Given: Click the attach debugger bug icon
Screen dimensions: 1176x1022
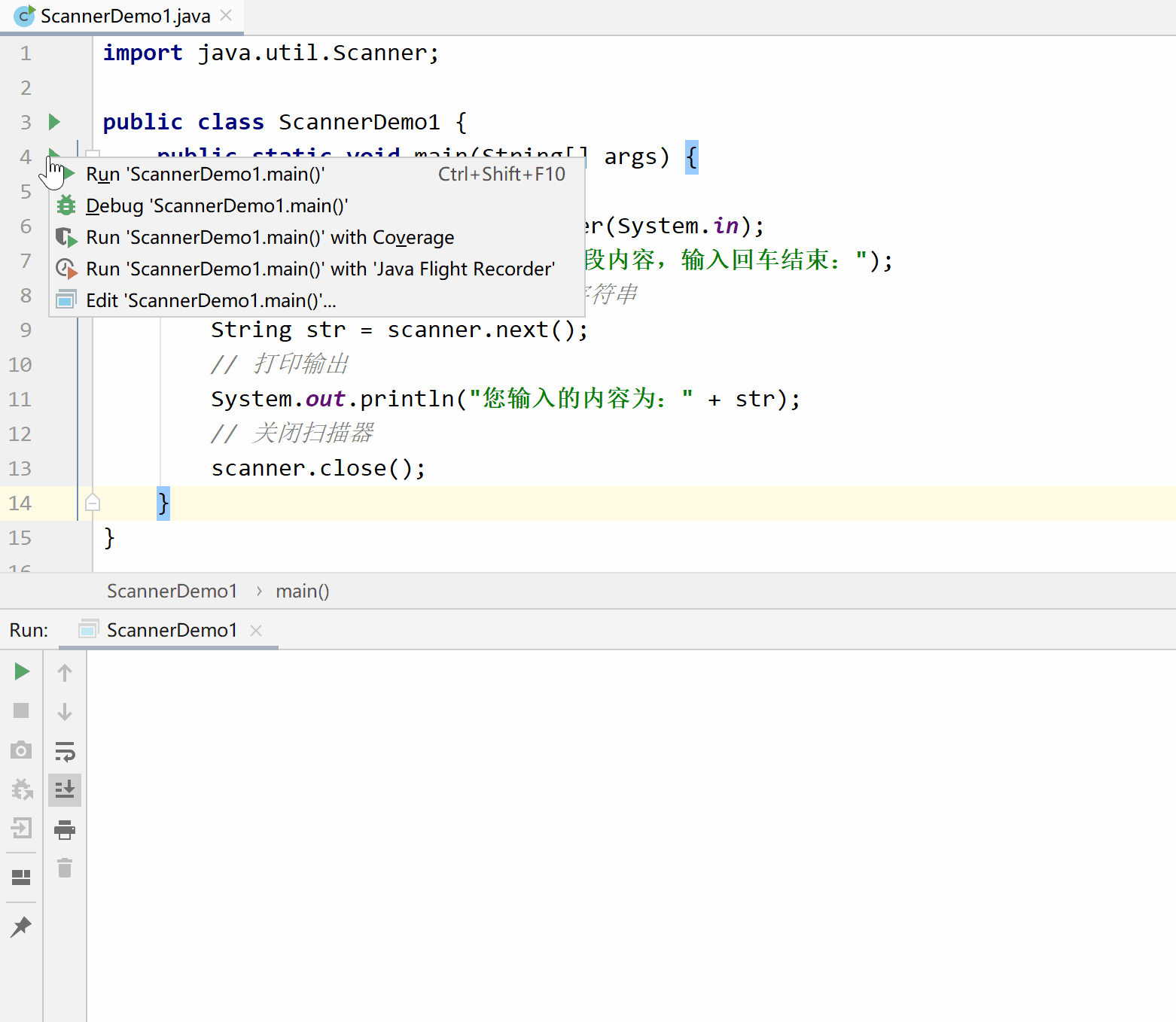Looking at the screenshot, I should coord(22,789).
